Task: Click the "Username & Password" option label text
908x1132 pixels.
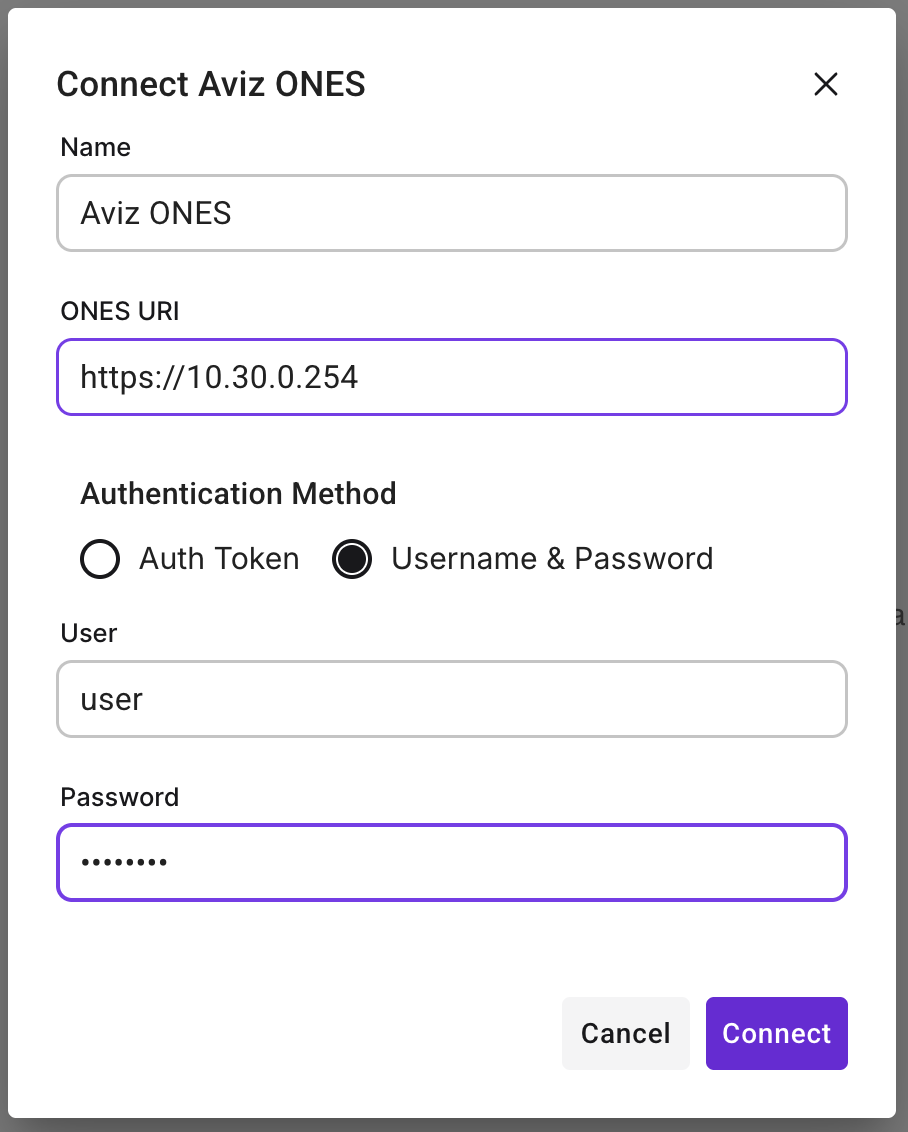Action: coord(552,559)
